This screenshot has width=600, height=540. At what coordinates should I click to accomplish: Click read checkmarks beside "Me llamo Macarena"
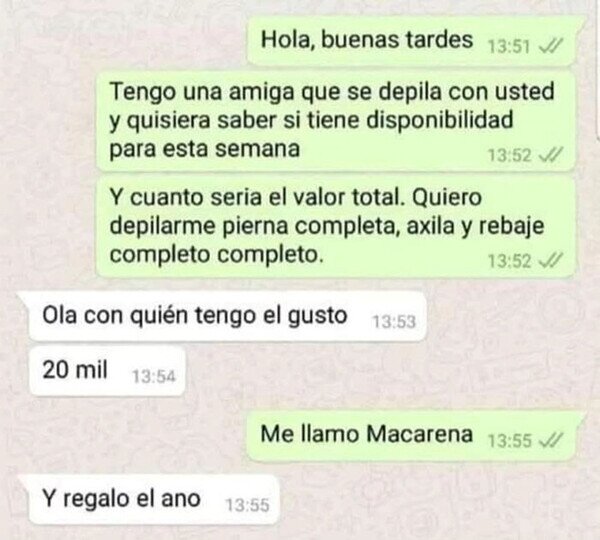coord(551,440)
